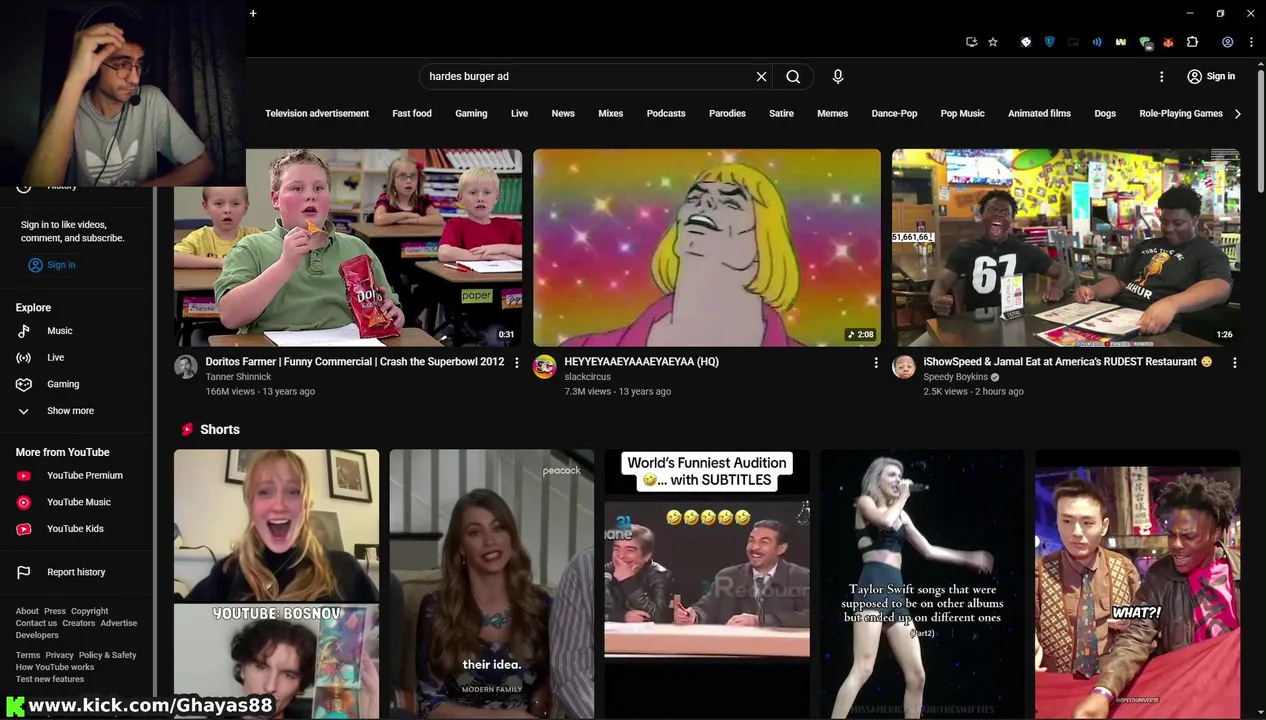Click Speedy Boykins channel avatar
The width and height of the screenshot is (1266, 720).
903,366
